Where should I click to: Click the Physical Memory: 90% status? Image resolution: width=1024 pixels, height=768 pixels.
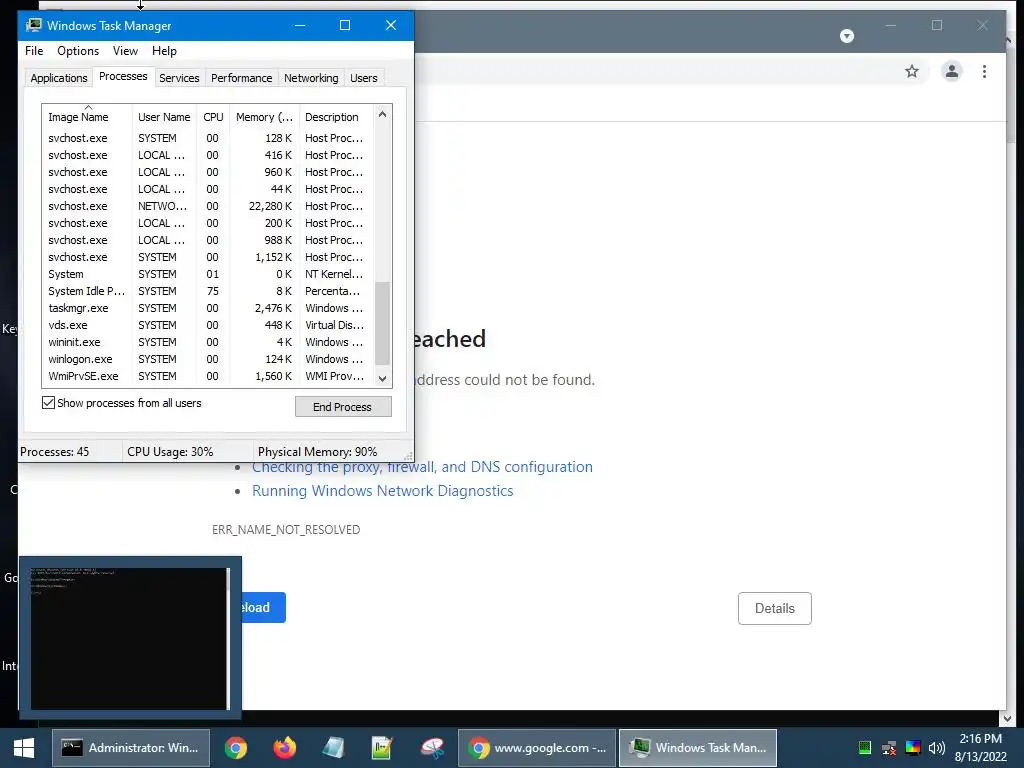317,452
